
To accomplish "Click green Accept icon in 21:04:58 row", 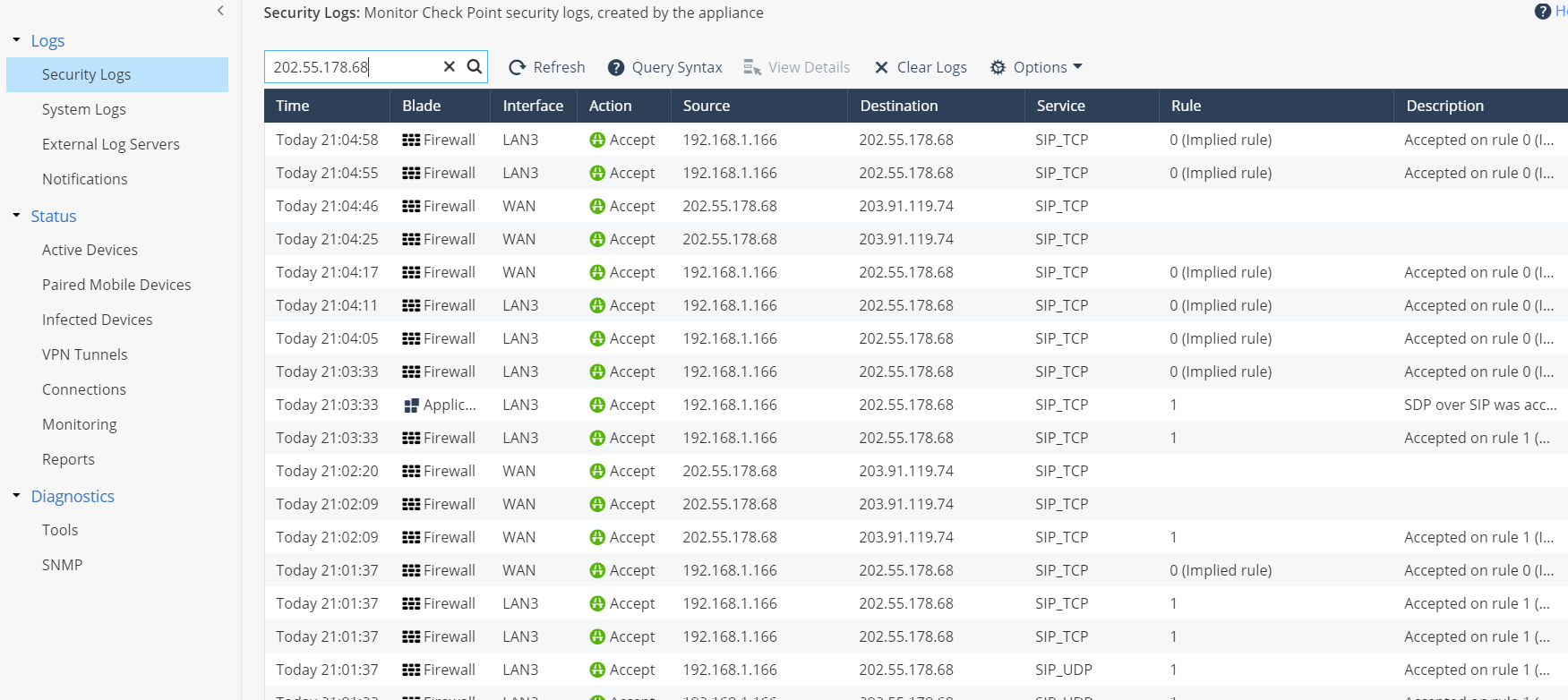I will pyautogui.click(x=597, y=140).
